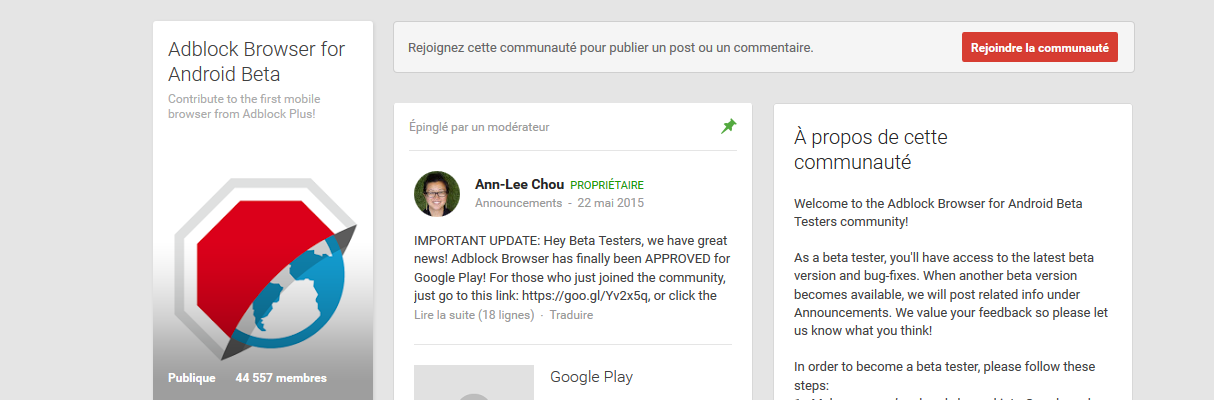Open the Google Play attachment title
The height and width of the screenshot is (400, 1214).
click(591, 377)
